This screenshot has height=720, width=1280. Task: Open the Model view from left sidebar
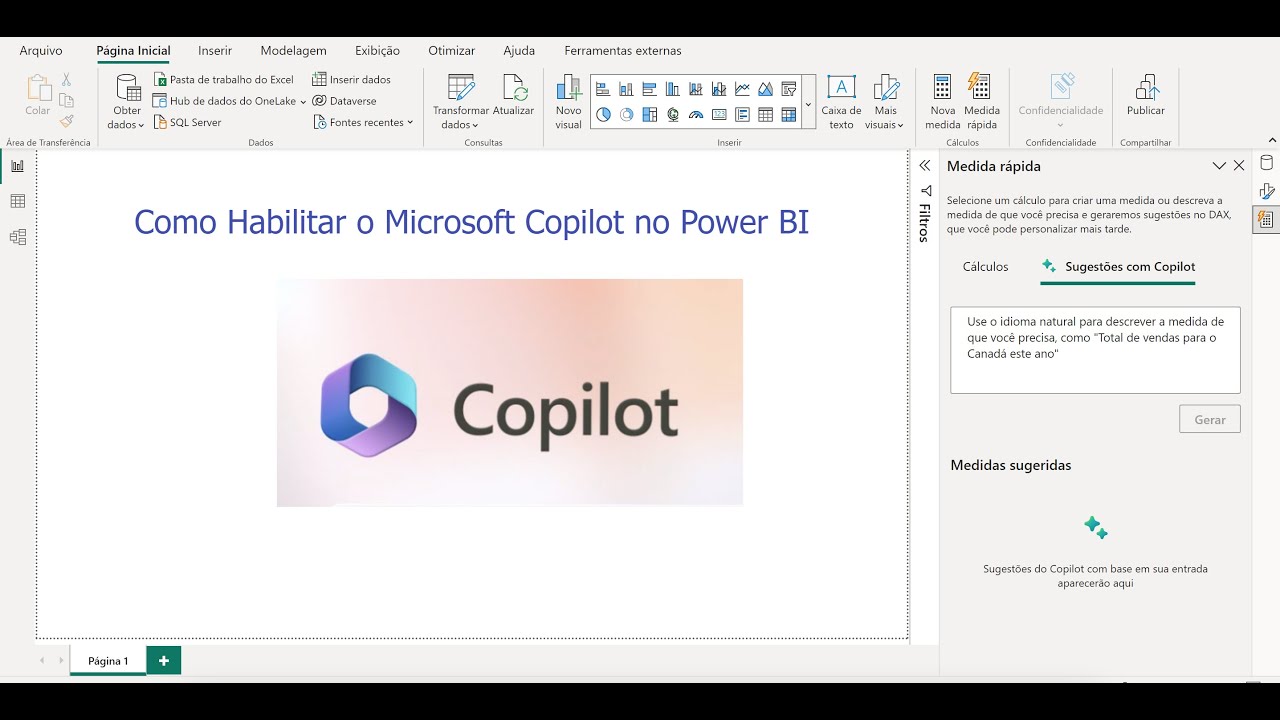(x=17, y=237)
